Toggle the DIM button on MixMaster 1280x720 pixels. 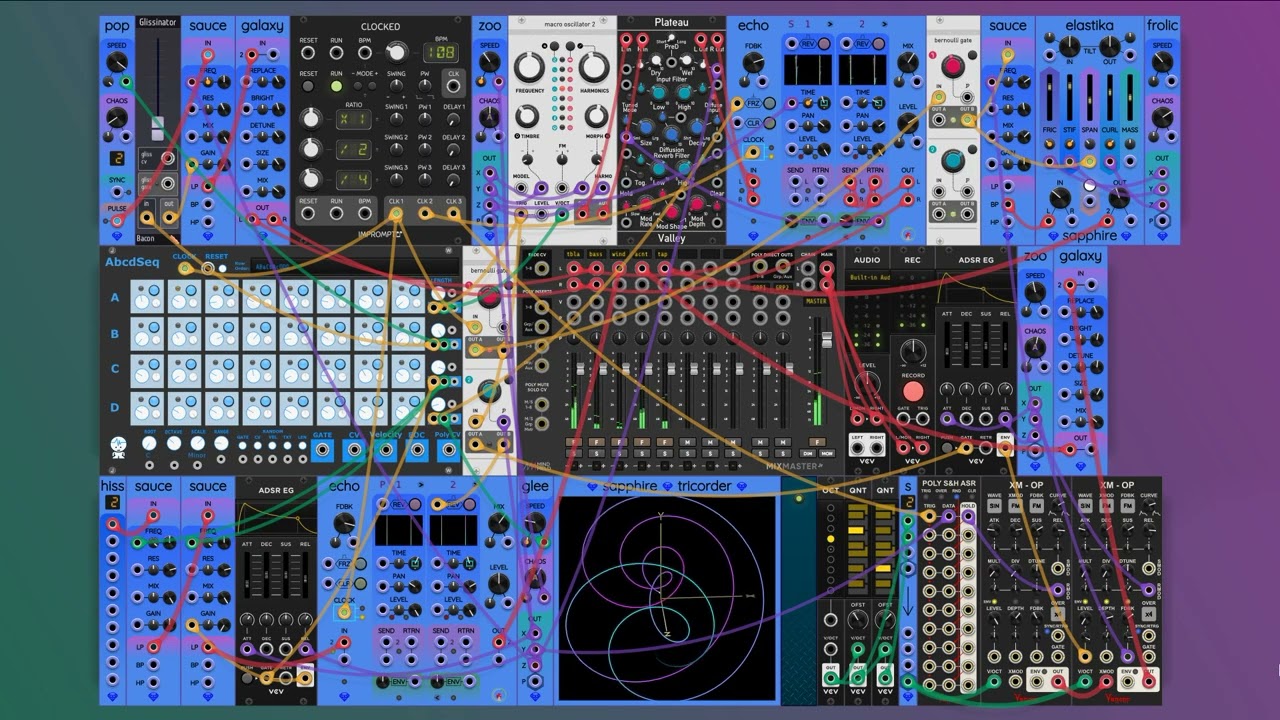click(807, 453)
